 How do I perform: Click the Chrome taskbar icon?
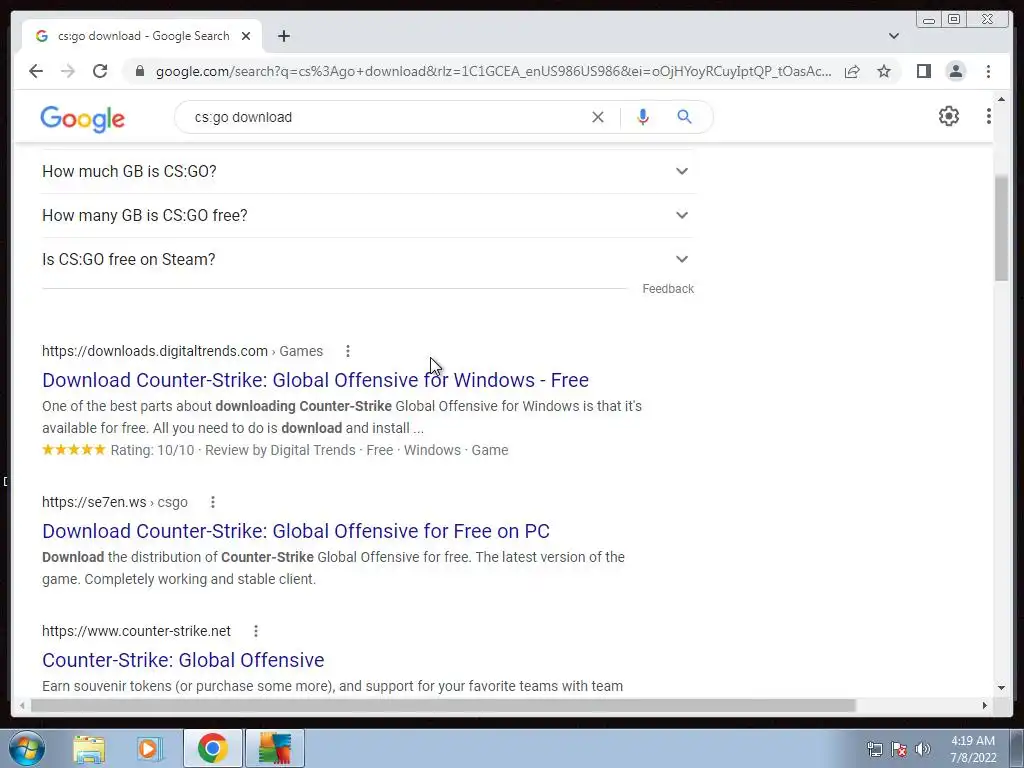coord(212,748)
